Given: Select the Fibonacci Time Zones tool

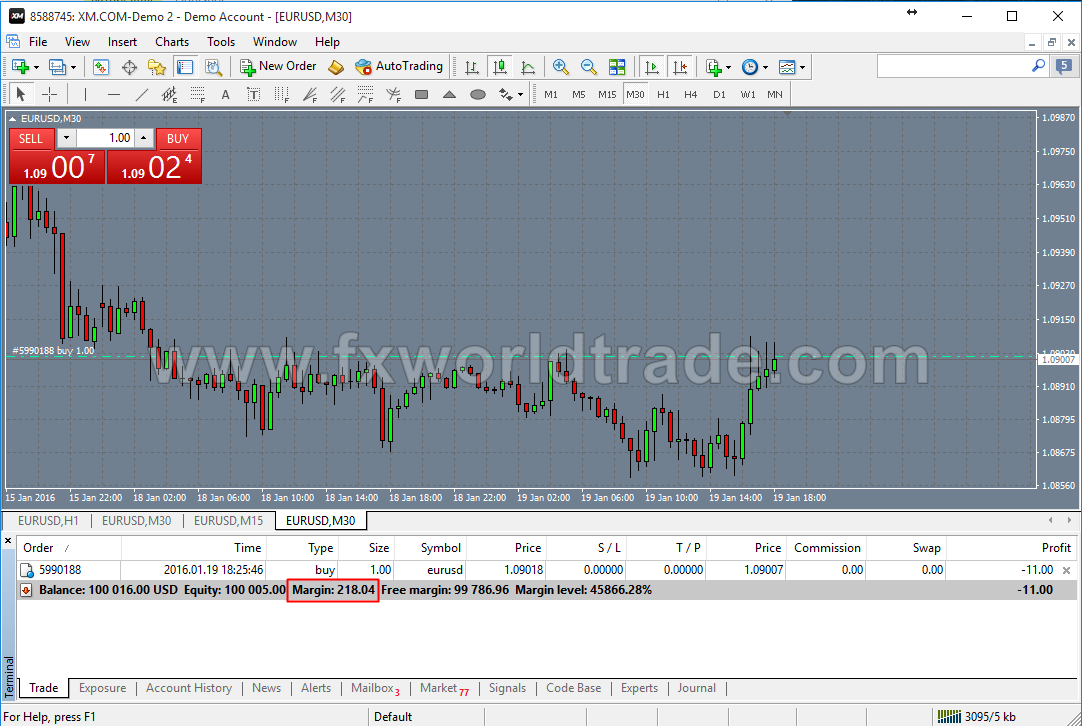Looking at the screenshot, I should pyautogui.click(x=282, y=94).
